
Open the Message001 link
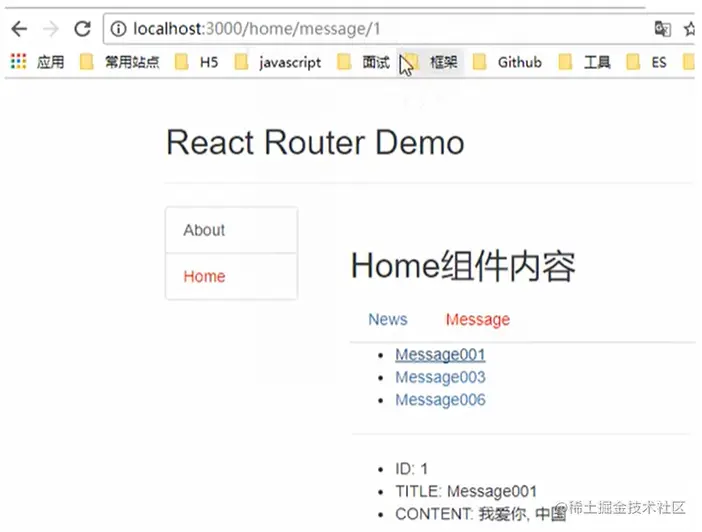click(x=440, y=355)
